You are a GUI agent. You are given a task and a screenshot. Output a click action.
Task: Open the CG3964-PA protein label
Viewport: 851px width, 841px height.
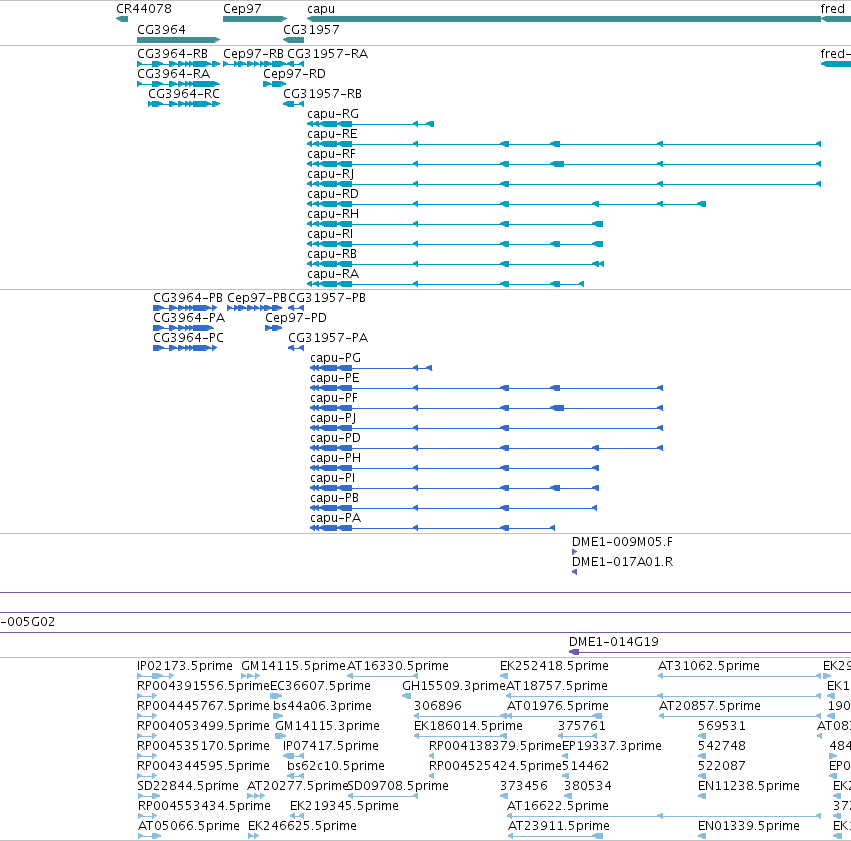tap(189, 318)
